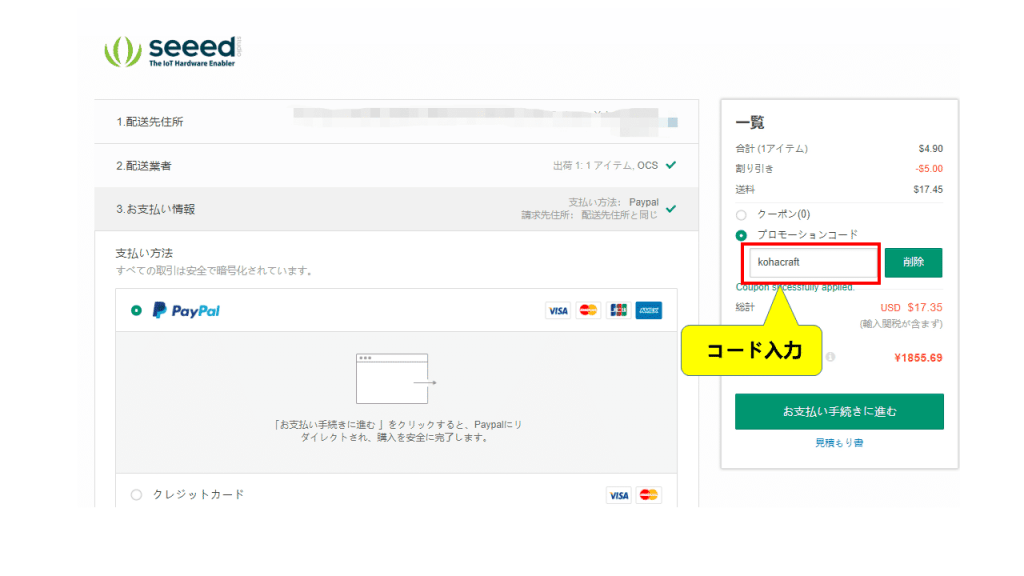
Task: Select the クーポン(0) radio option
Action: point(741,215)
